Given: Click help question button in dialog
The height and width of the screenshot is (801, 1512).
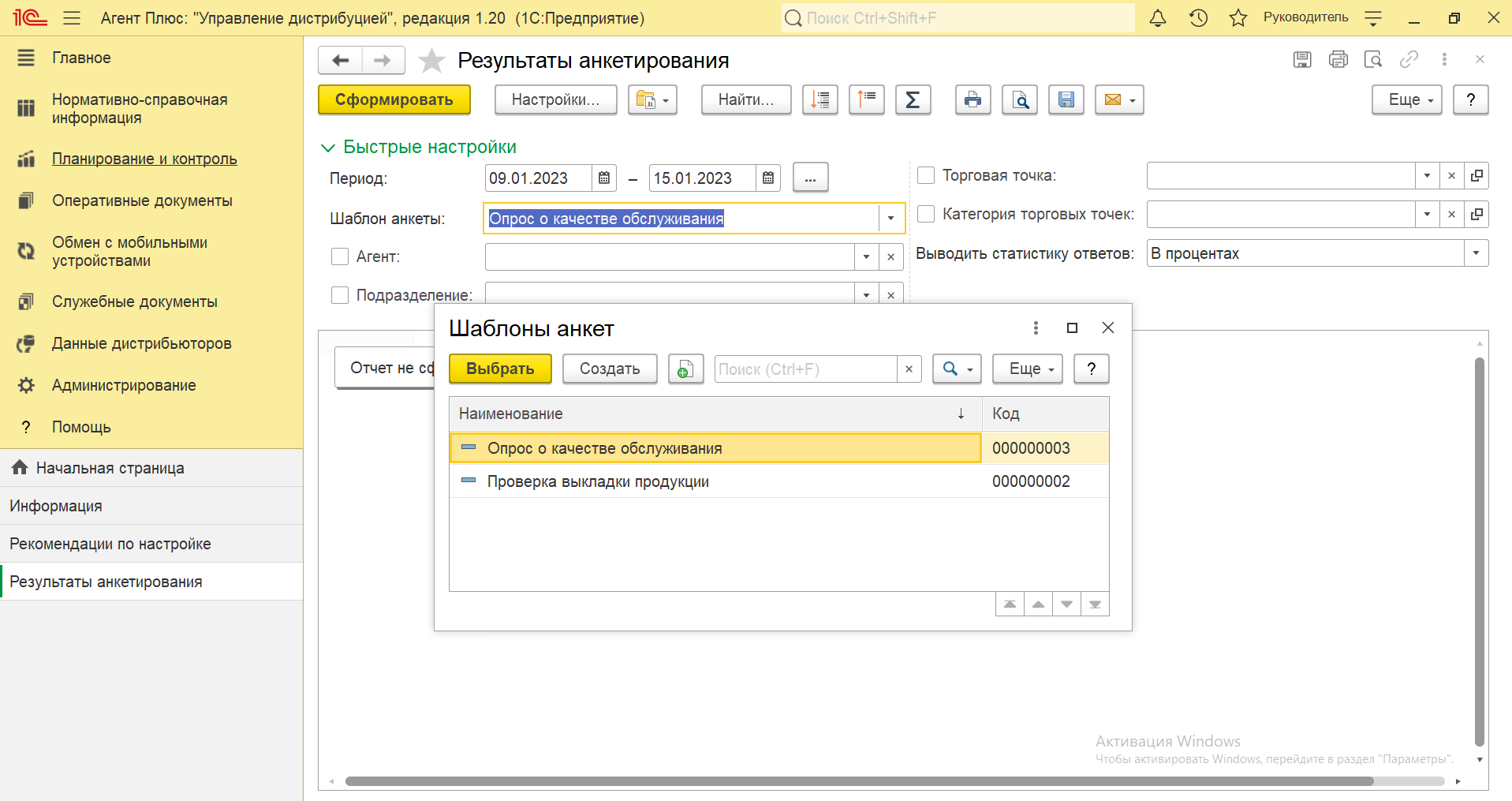Looking at the screenshot, I should click(x=1092, y=369).
